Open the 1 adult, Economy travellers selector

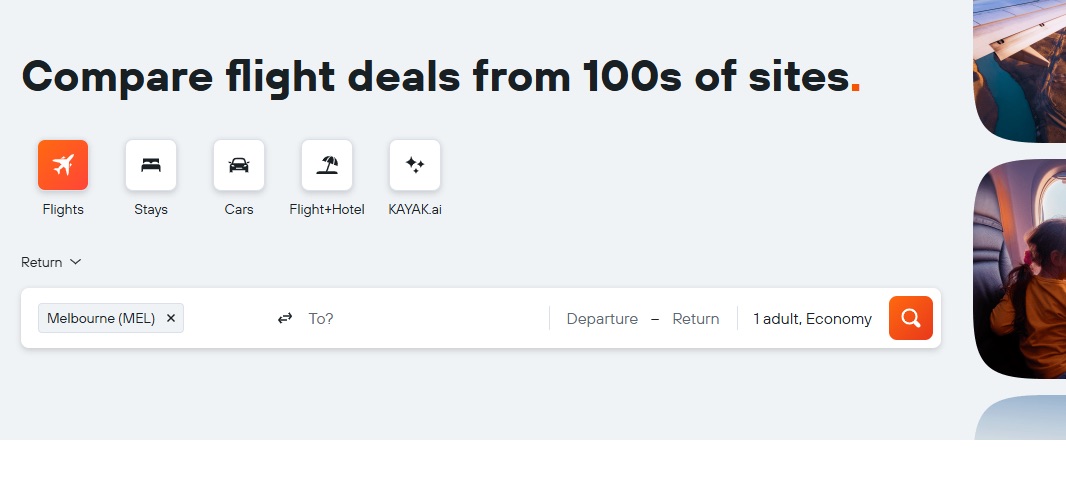pyautogui.click(x=812, y=318)
